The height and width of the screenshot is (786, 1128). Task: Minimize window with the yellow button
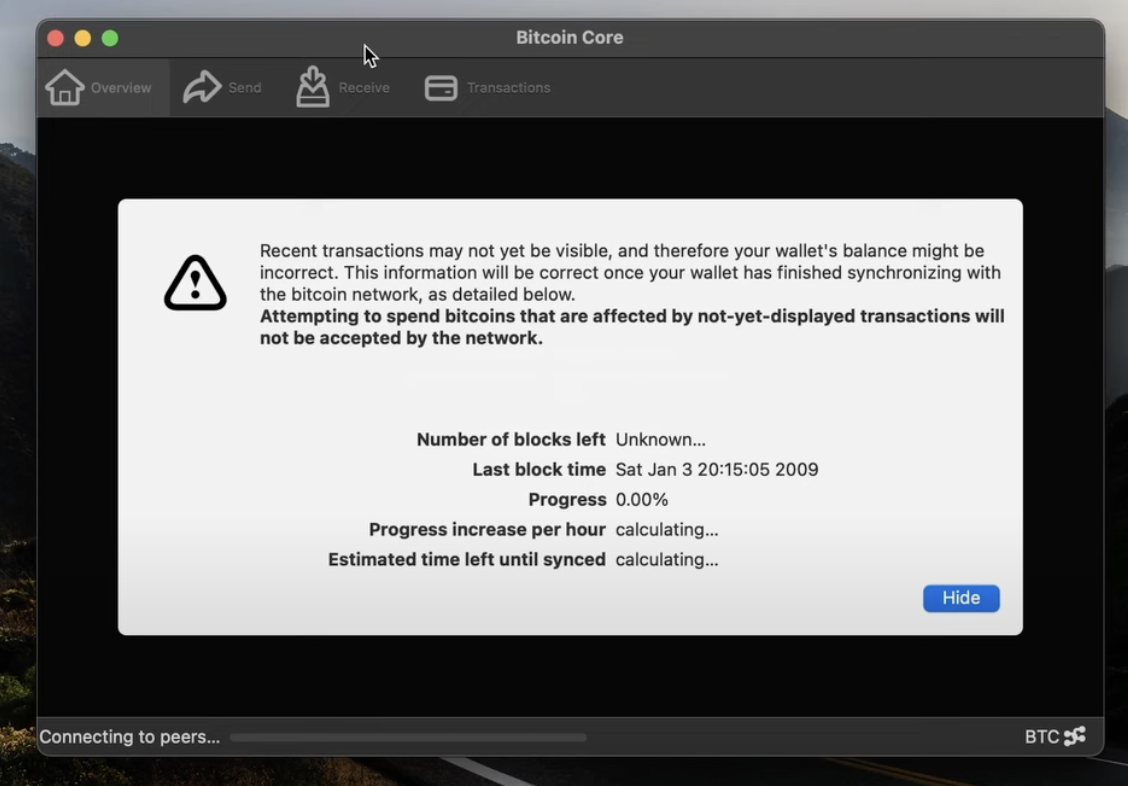[83, 38]
